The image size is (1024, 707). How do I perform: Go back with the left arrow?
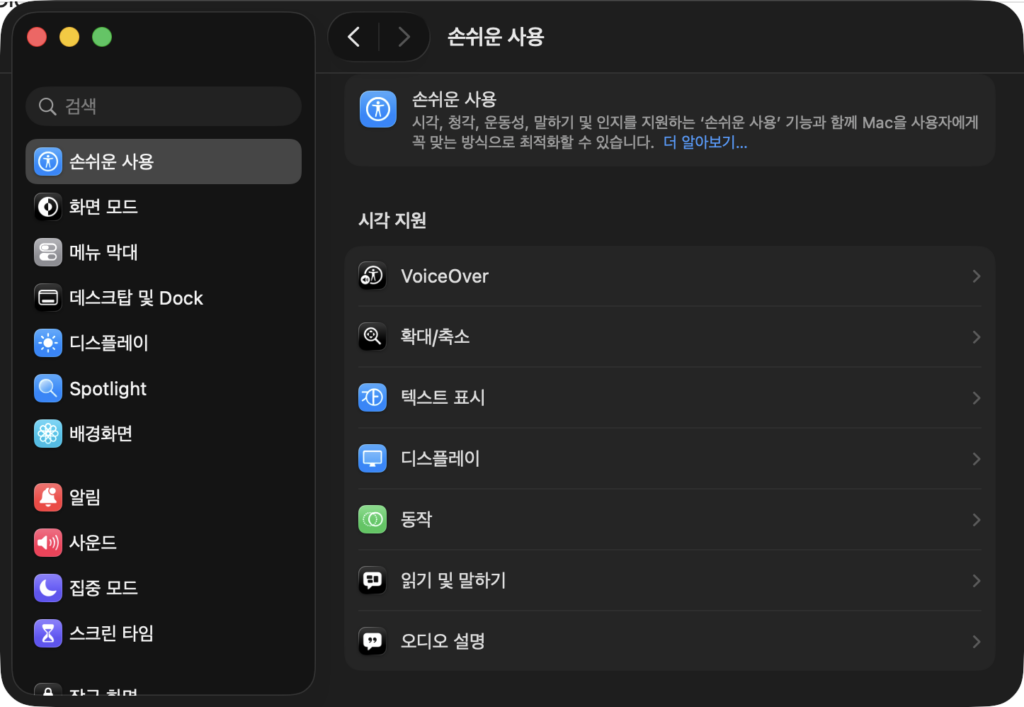(354, 37)
